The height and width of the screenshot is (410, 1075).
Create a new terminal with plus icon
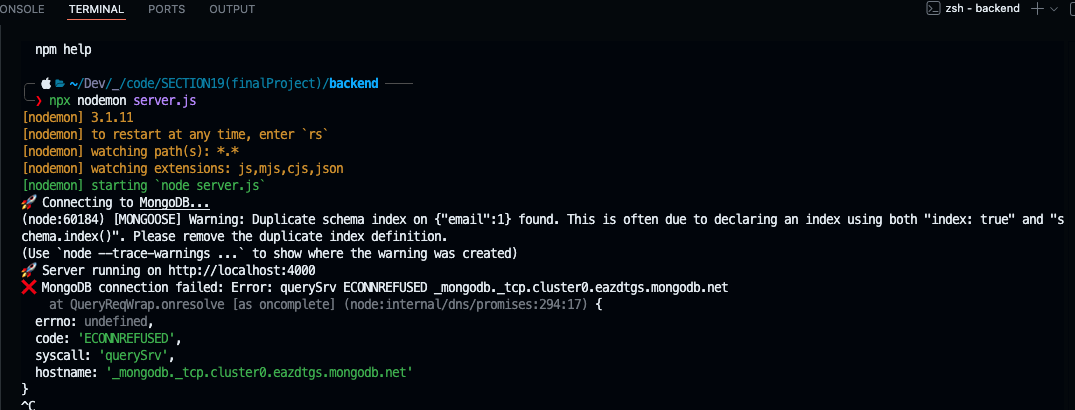click(1037, 9)
